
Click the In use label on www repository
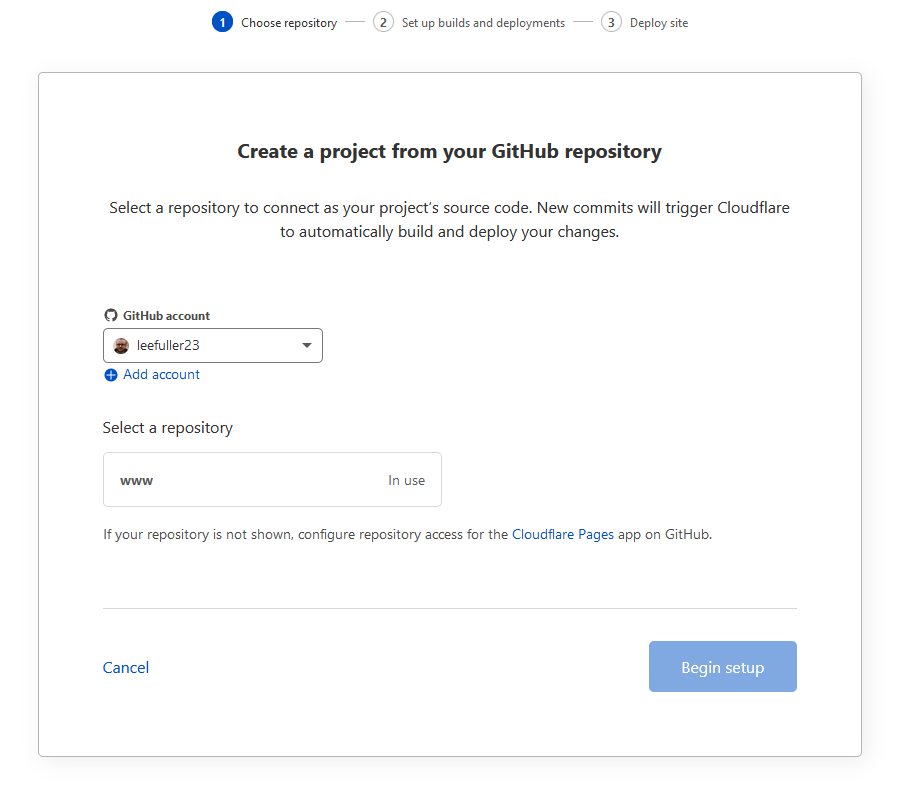click(x=406, y=479)
